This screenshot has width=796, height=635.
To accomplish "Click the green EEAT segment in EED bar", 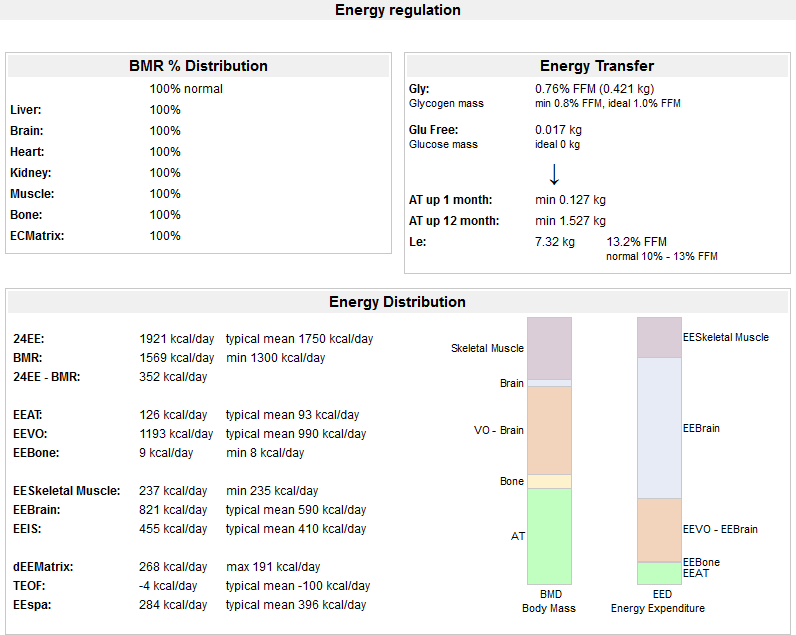I will 659,573.
